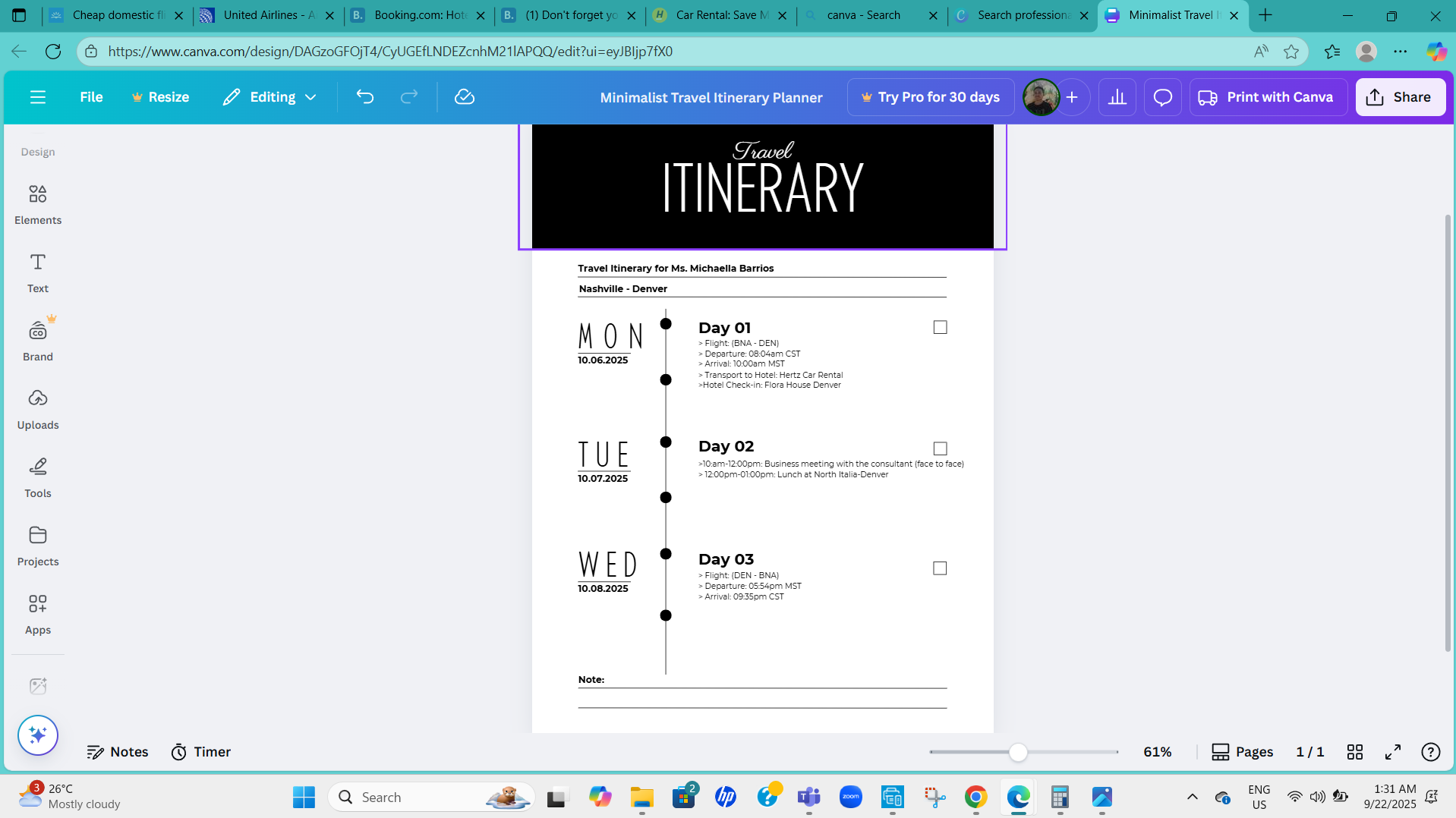1456x818 pixels.
Task: Click the Magic Media image icon in sidebar
Action: 38,686
